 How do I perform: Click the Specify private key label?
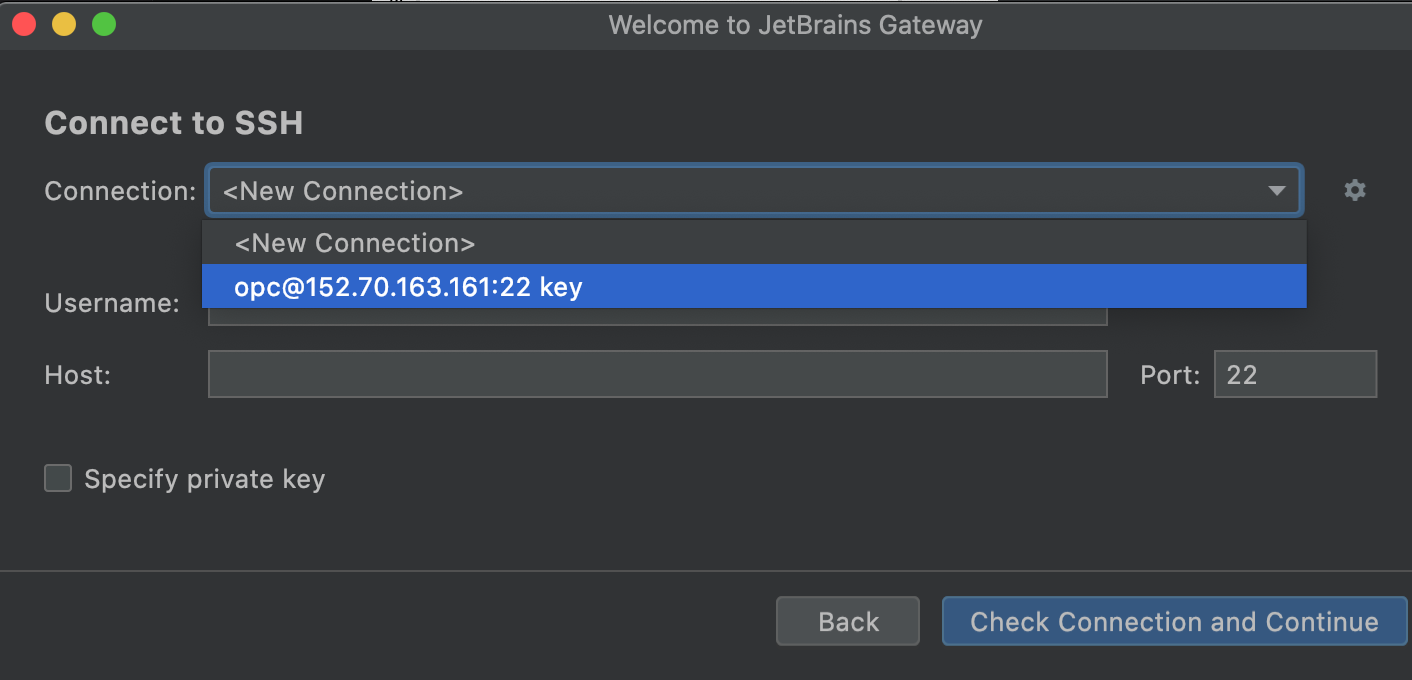204,478
